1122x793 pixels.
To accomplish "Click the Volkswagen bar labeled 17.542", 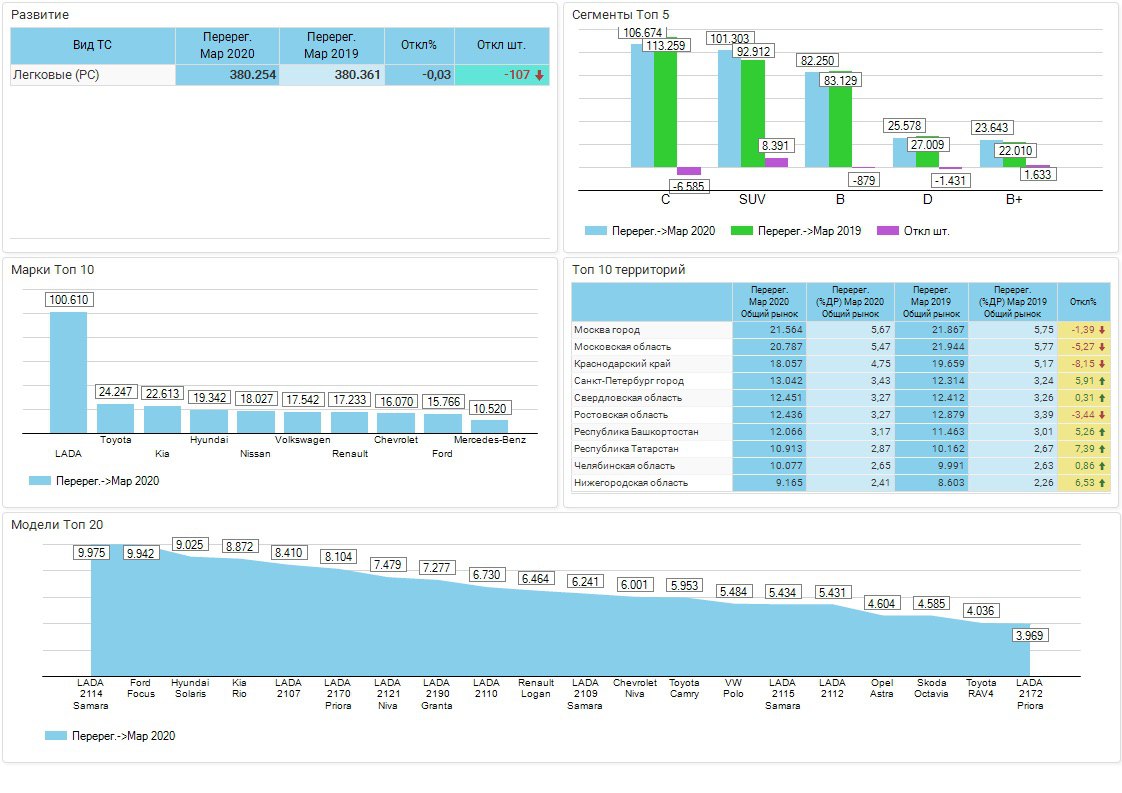I will point(302,422).
